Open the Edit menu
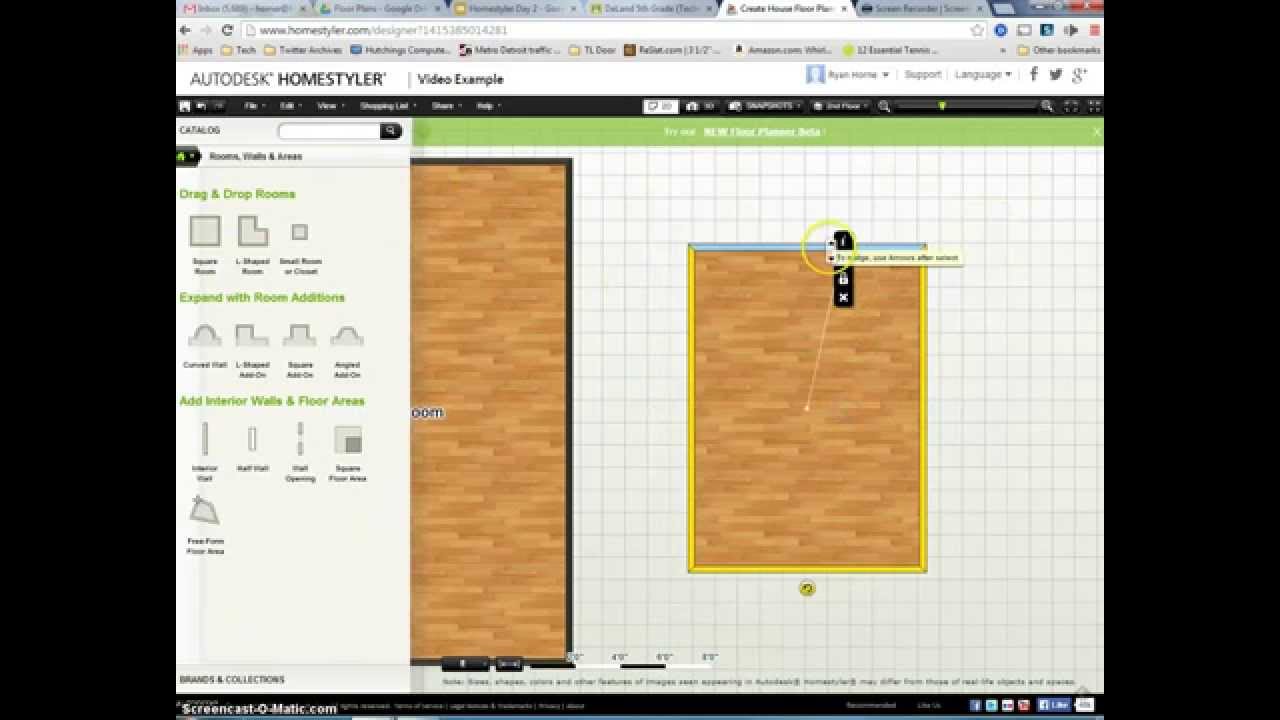This screenshot has height=720, width=1280. tap(290, 106)
